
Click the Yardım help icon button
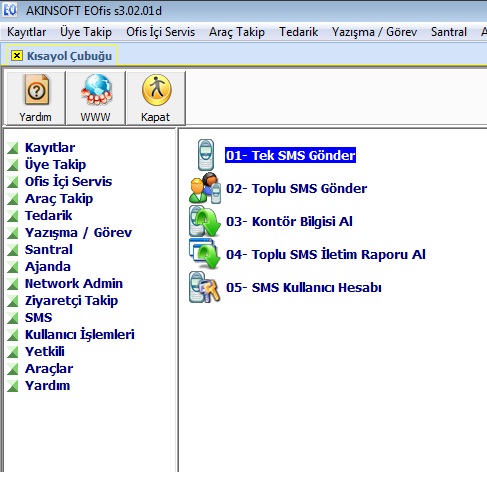(x=36, y=98)
